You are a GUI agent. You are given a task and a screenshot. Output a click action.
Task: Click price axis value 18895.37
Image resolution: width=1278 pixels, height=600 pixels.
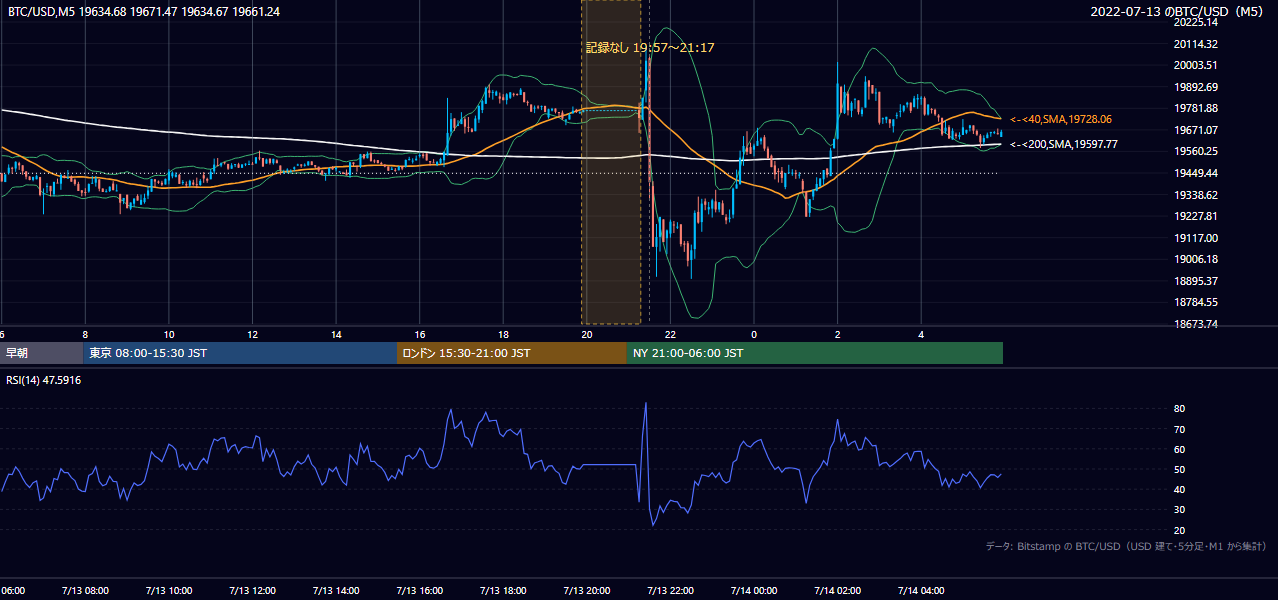1196,281
